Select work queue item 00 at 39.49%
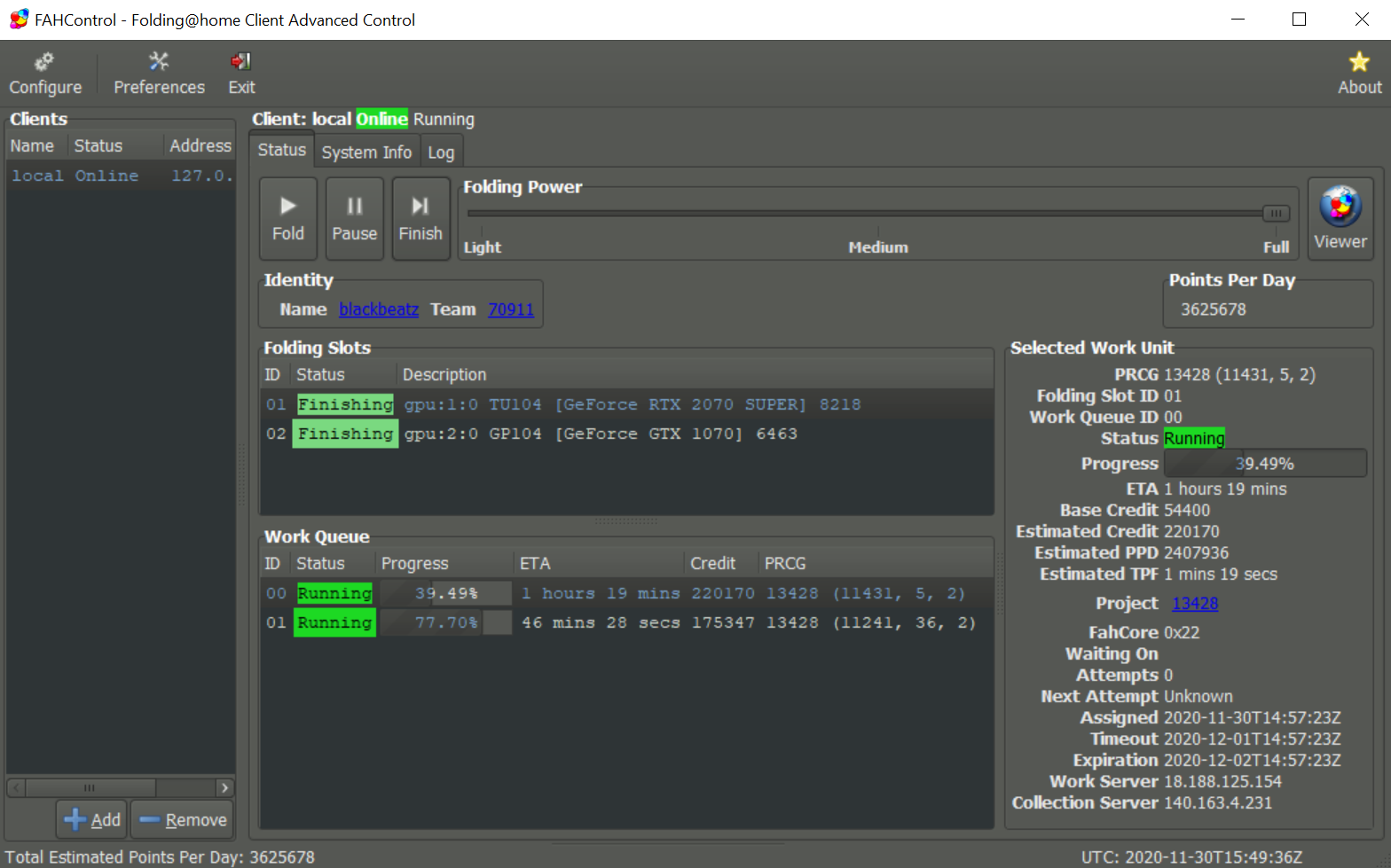 tap(626, 593)
